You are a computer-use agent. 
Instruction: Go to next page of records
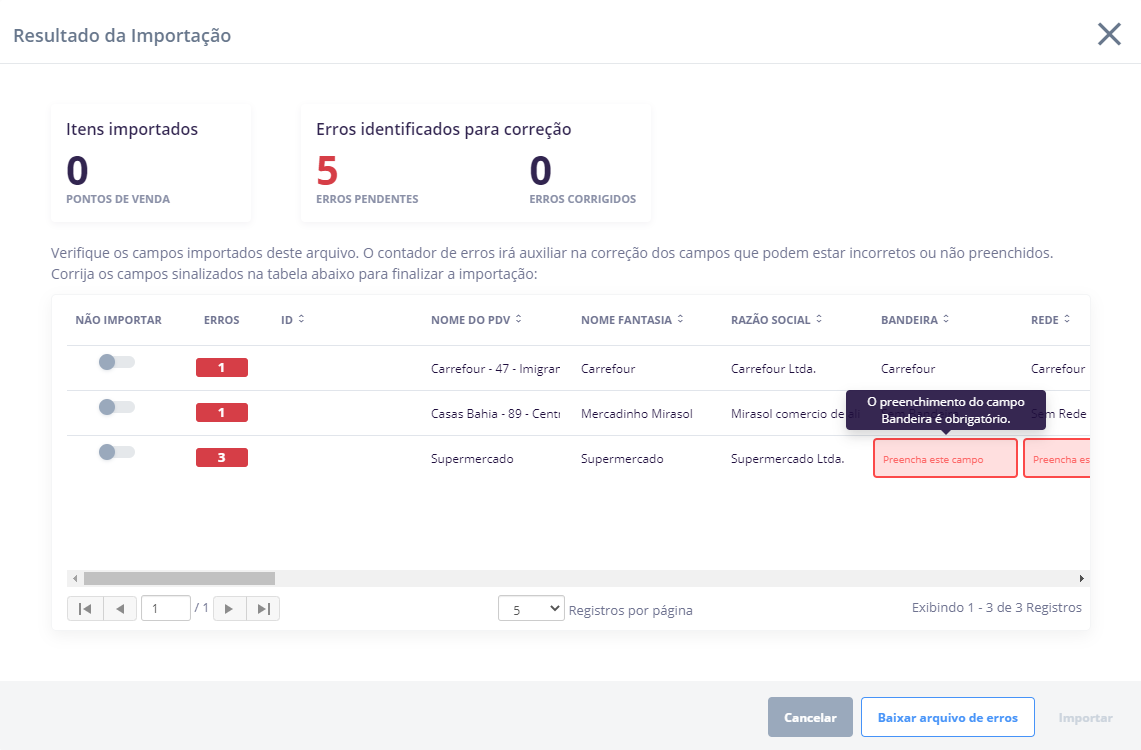229,608
